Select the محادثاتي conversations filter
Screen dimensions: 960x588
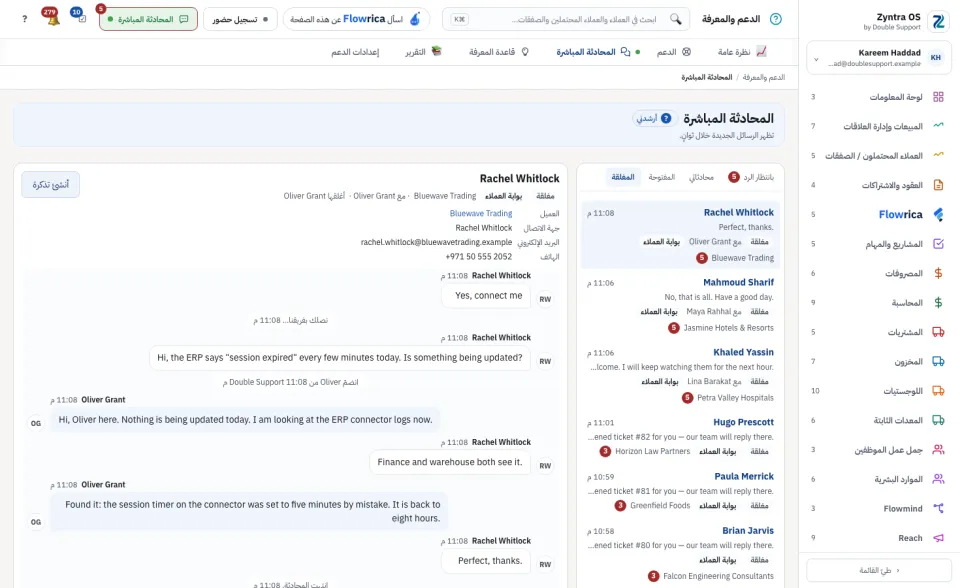[701, 177]
